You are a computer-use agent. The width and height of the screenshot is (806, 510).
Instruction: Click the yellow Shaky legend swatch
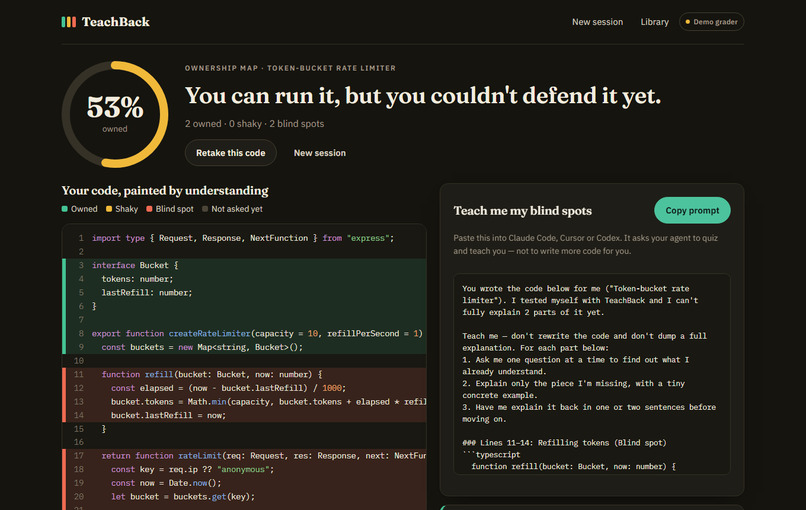pyautogui.click(x=109, y=209)
